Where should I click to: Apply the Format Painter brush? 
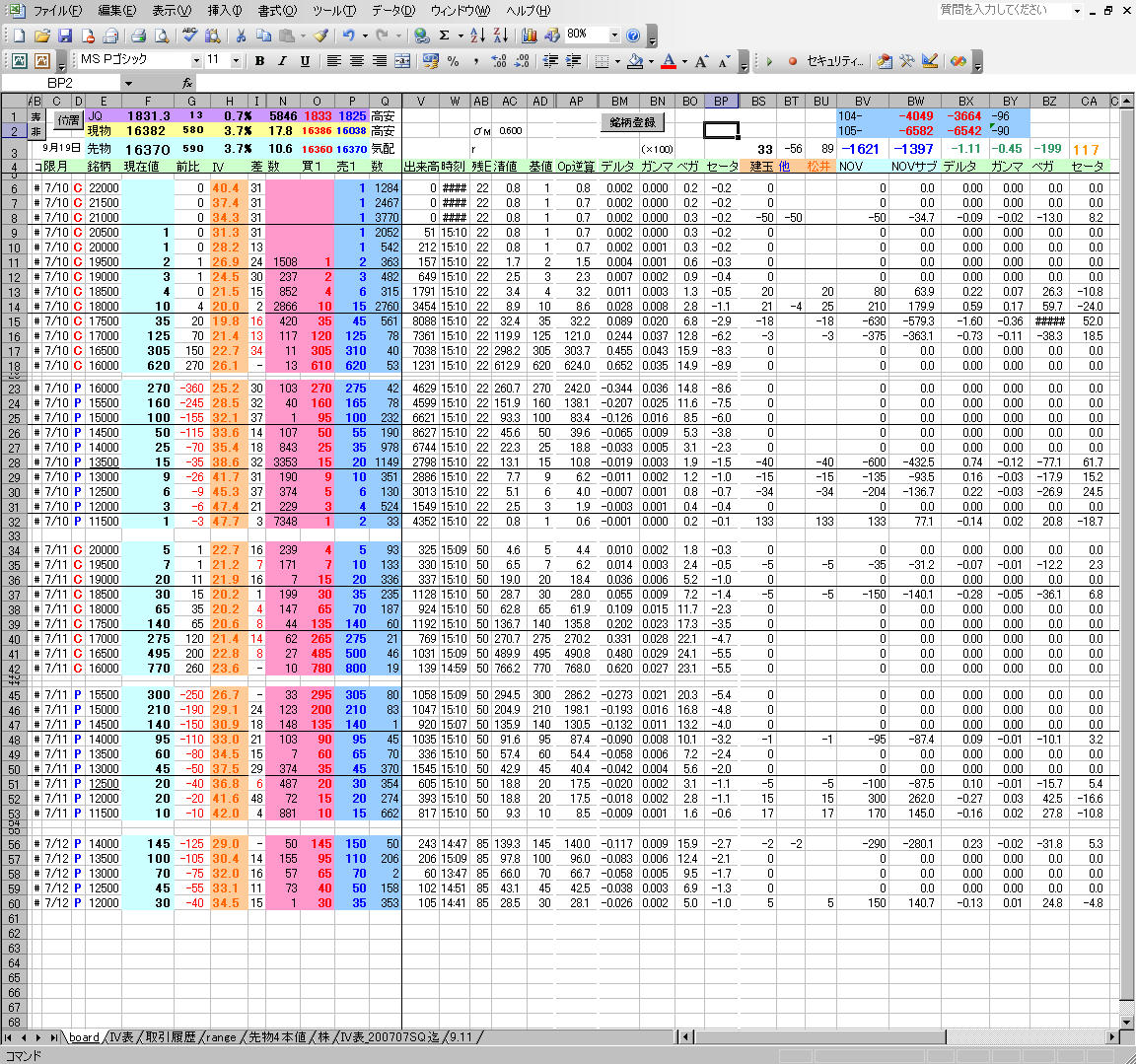click(320, 35)
